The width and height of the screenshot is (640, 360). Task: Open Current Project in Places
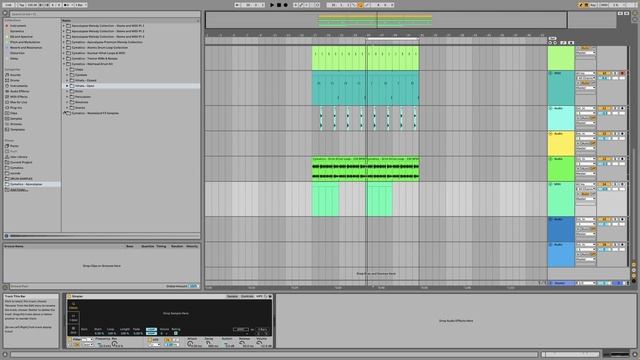coord(20,162)
